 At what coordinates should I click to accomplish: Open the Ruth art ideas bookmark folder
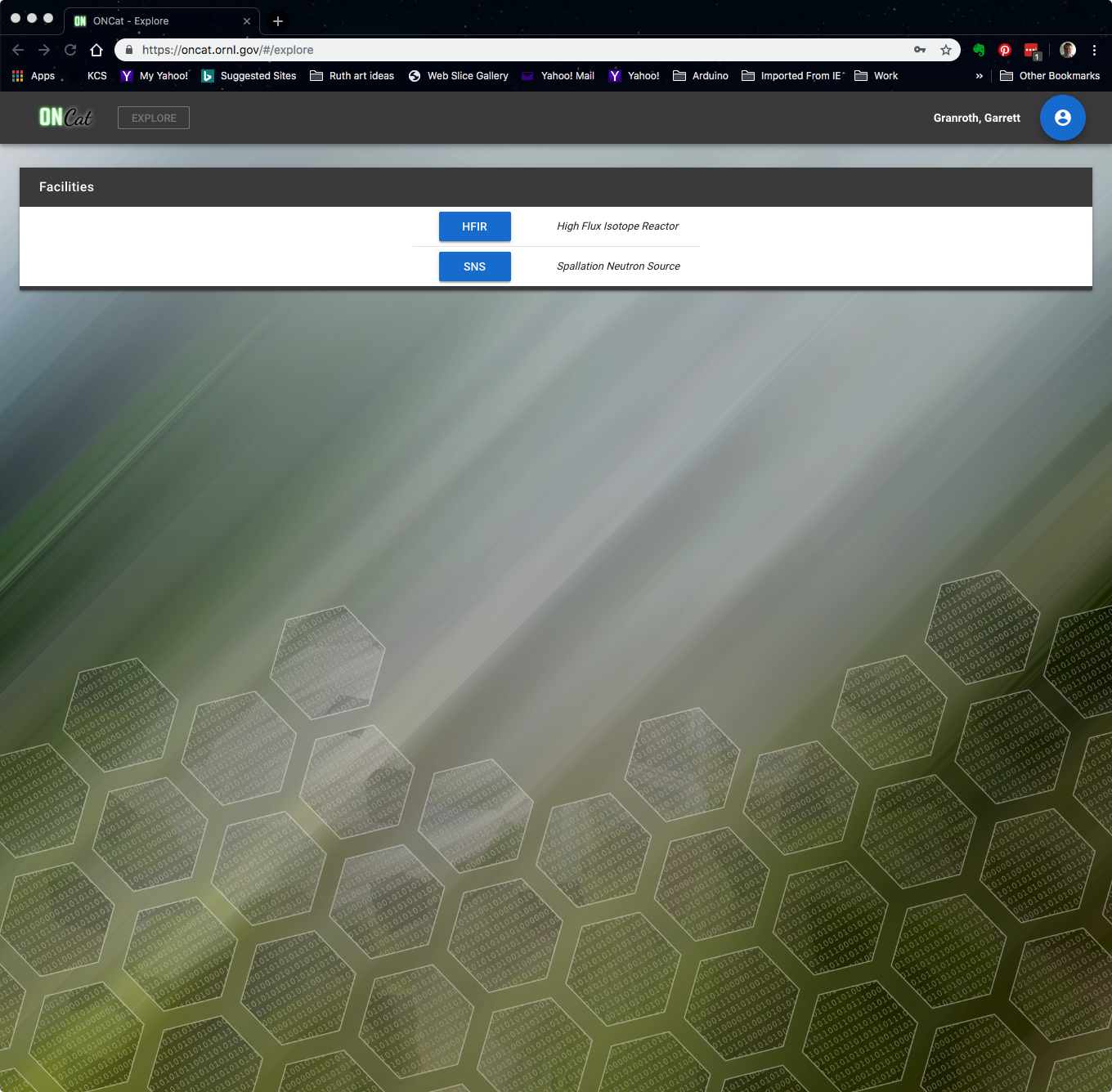[x=352, y=76]
